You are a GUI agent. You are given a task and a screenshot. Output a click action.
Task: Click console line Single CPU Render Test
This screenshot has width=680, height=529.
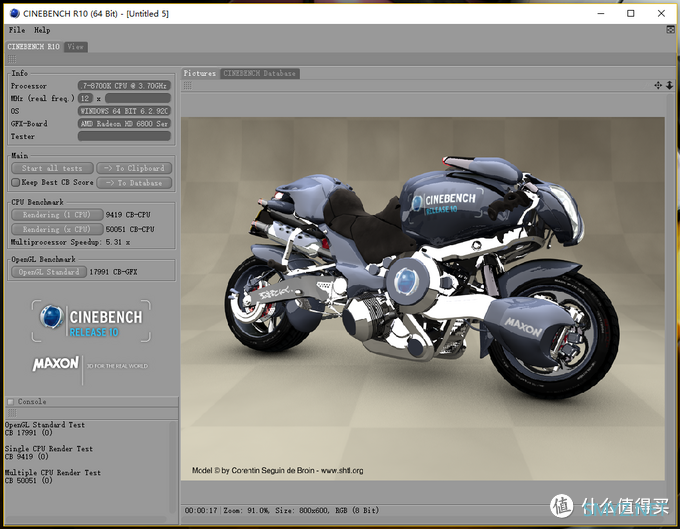pyautogui.click(x=49, y=449)
